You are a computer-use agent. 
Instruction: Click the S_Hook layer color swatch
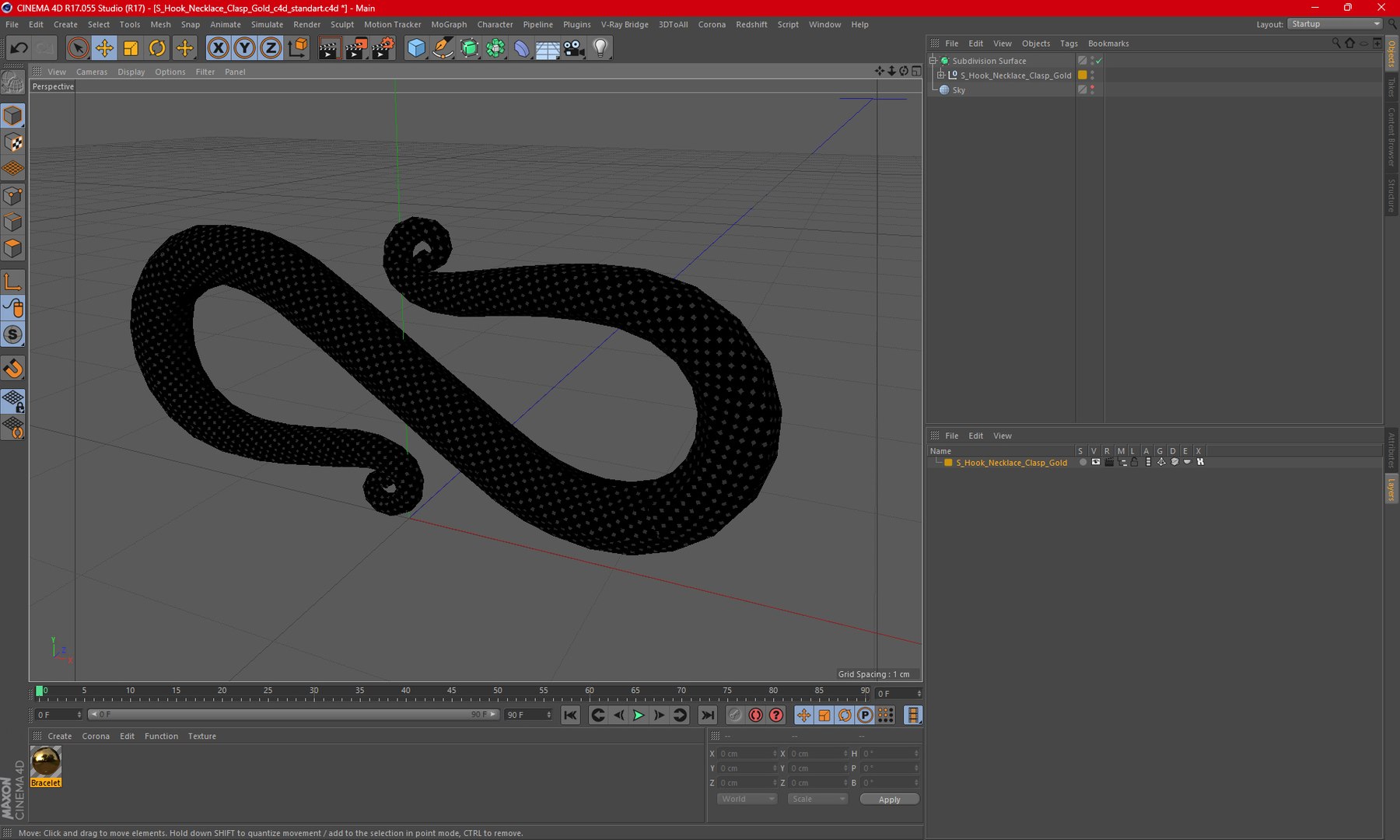(x=948, y=463)
